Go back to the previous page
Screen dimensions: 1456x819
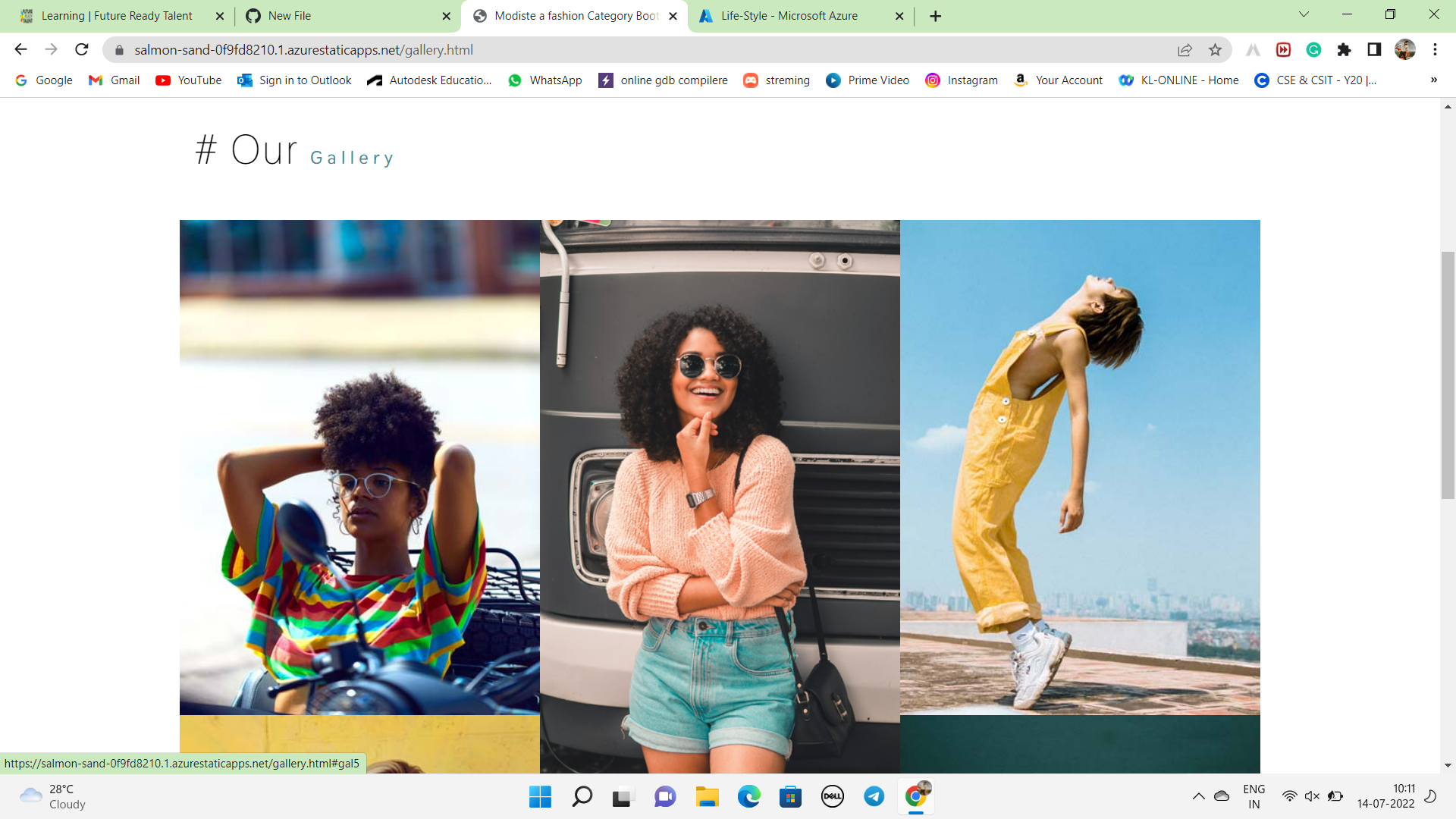[x=20, y=49]
